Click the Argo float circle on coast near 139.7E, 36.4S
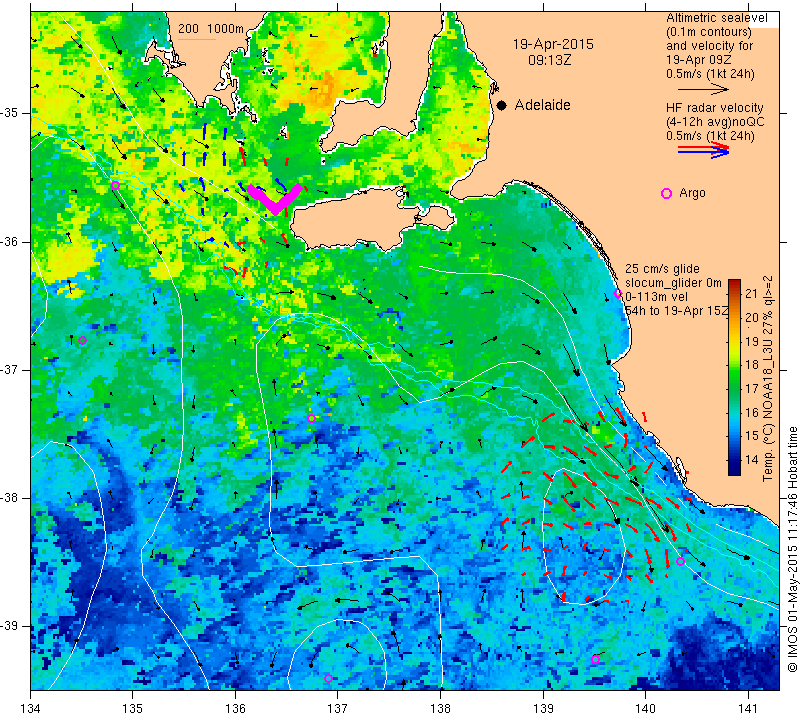Viewport: 800px width, 720px height. (618, 293)
